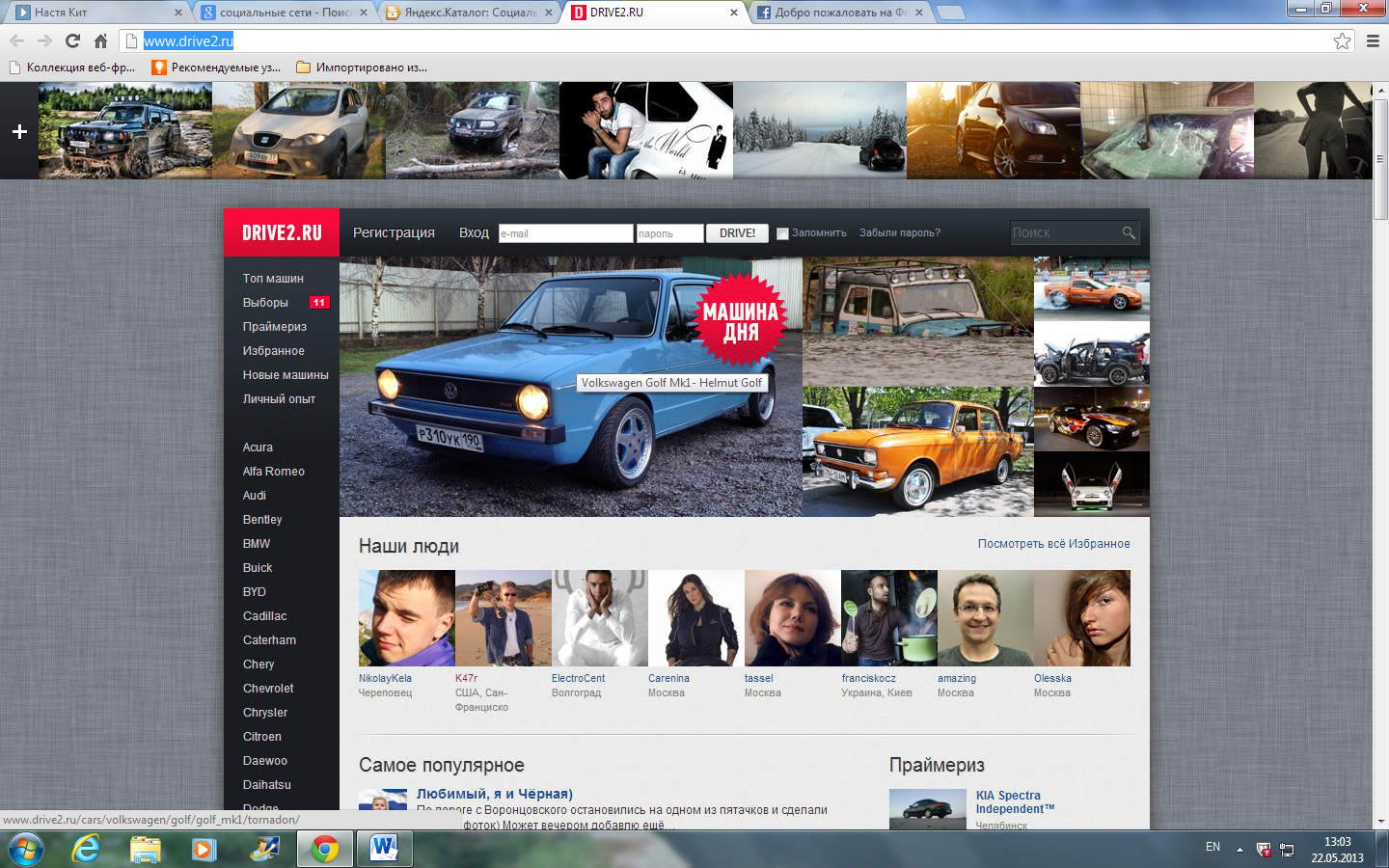Click the browser Forward arrow
The height and width of the screenshot is (868, 1389).
tap(44, 41)
